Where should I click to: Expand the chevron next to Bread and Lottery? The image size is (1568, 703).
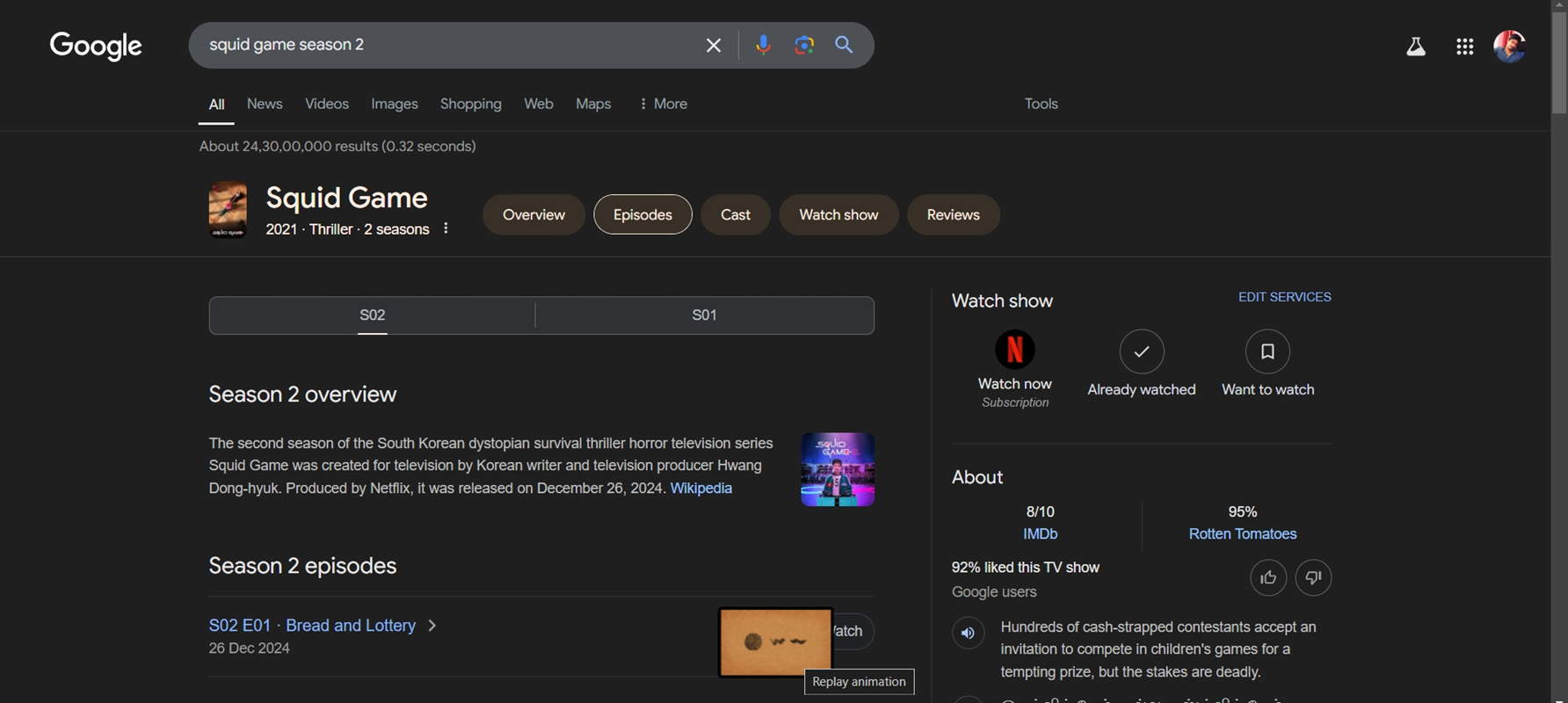(x=432, y=626)
